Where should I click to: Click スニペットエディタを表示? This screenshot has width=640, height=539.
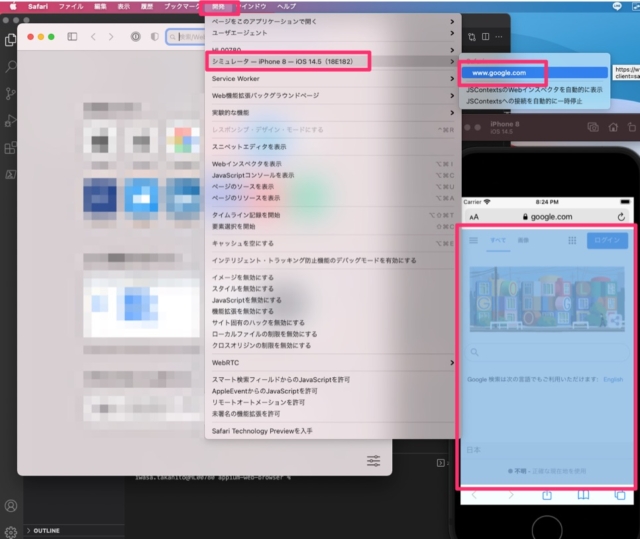coord(332,146)
